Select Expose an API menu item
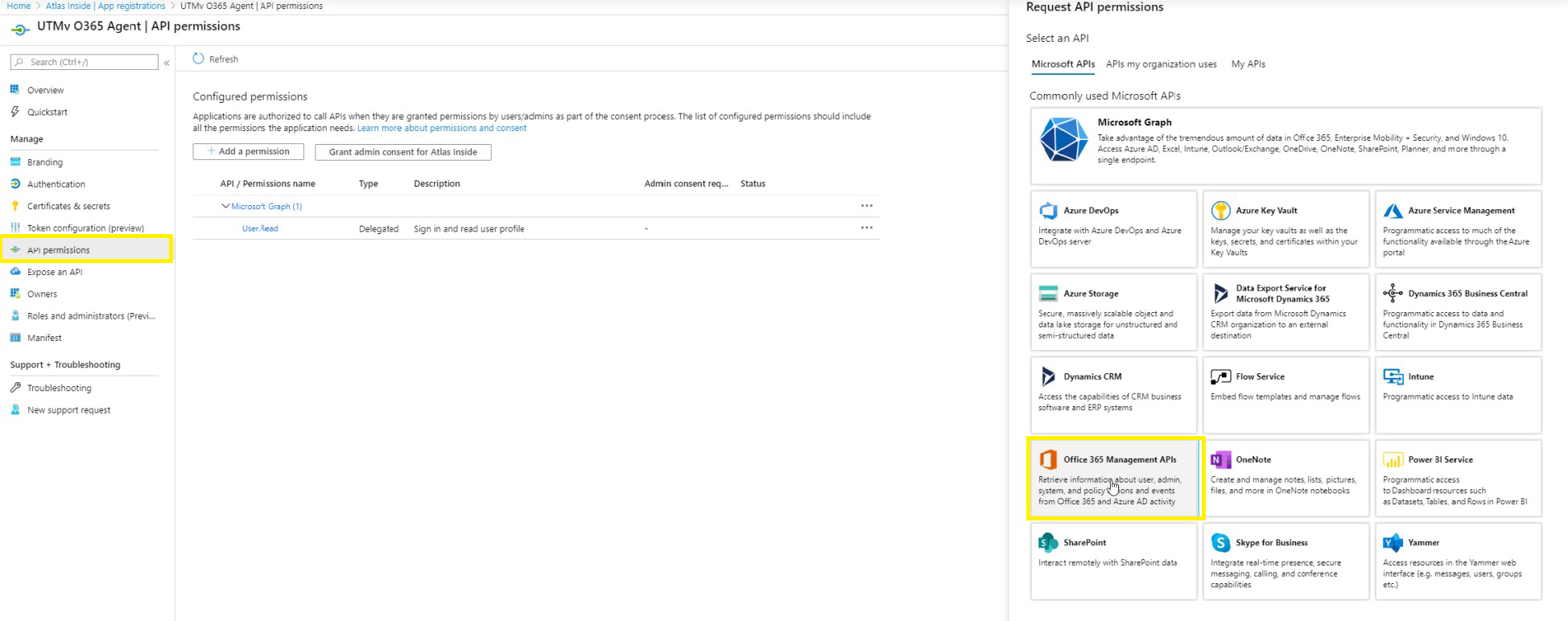 click(54, 272)
